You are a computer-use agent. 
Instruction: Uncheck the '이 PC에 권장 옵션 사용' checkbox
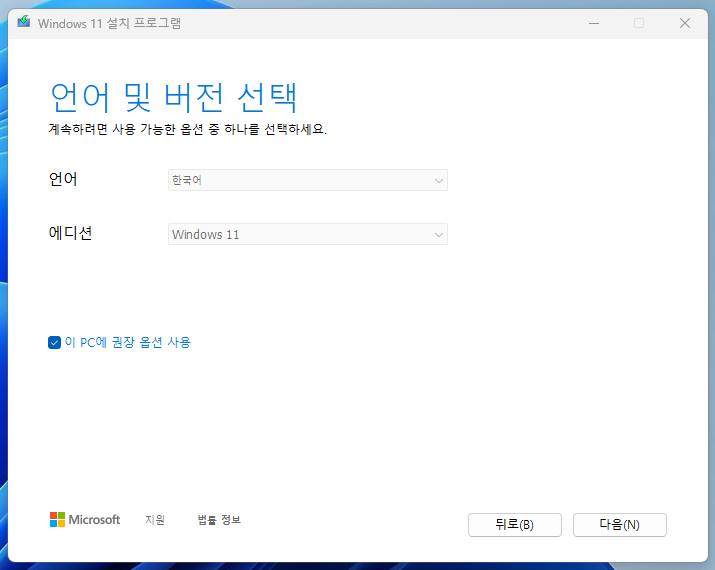(x=54, y=342)
